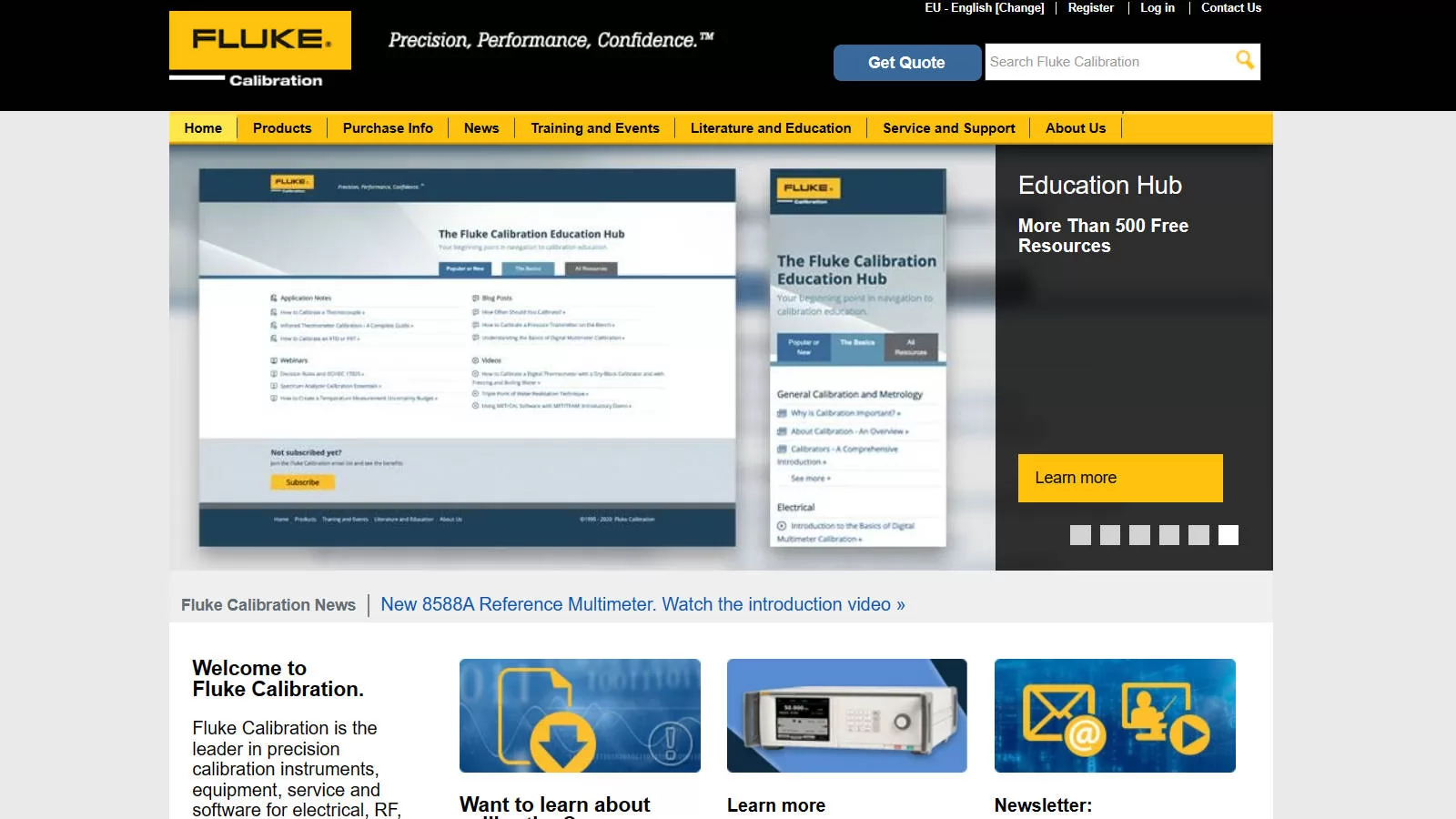Screen dimensions: 1456x819
Task: Change region via EU - English link
Action: 985,7
